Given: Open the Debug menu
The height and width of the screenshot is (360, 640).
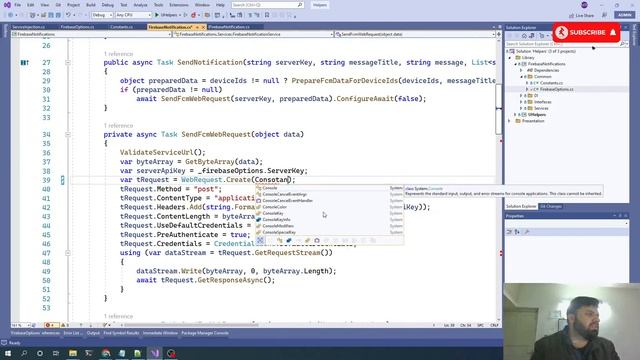Looking at the screenshot, I should point(108,5).
